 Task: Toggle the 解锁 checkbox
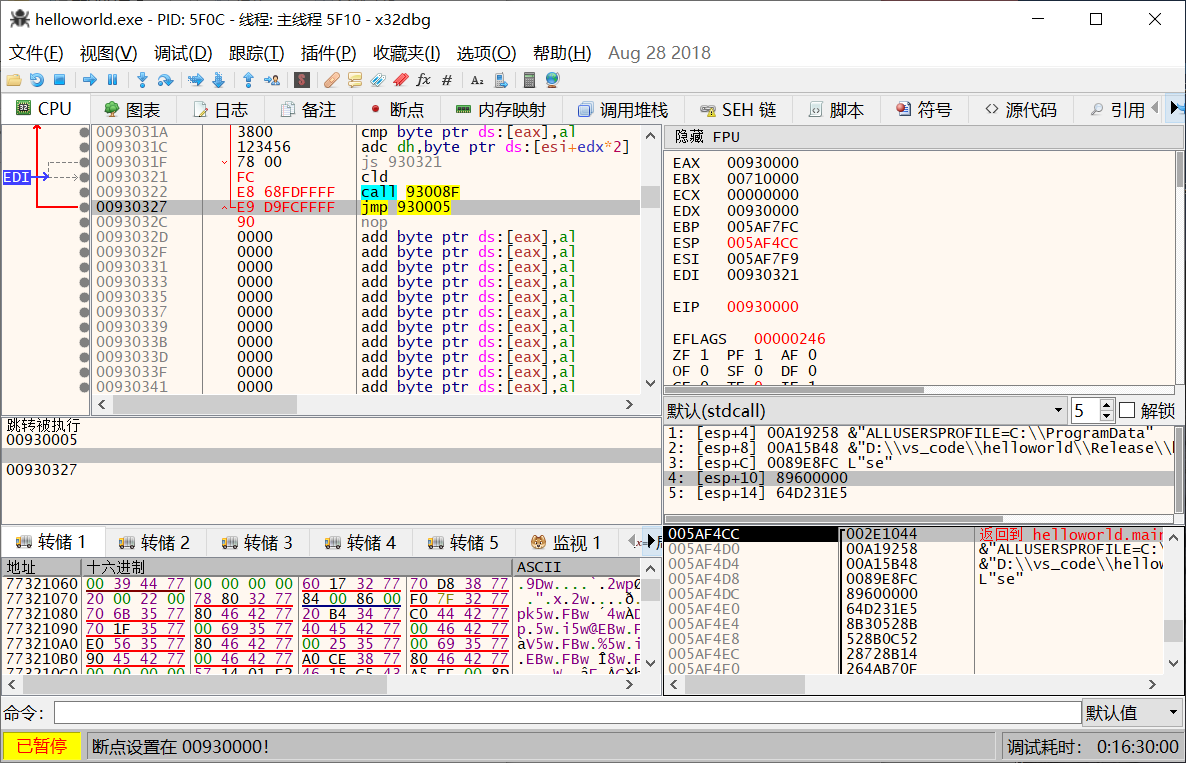[x=1127, y=411]
